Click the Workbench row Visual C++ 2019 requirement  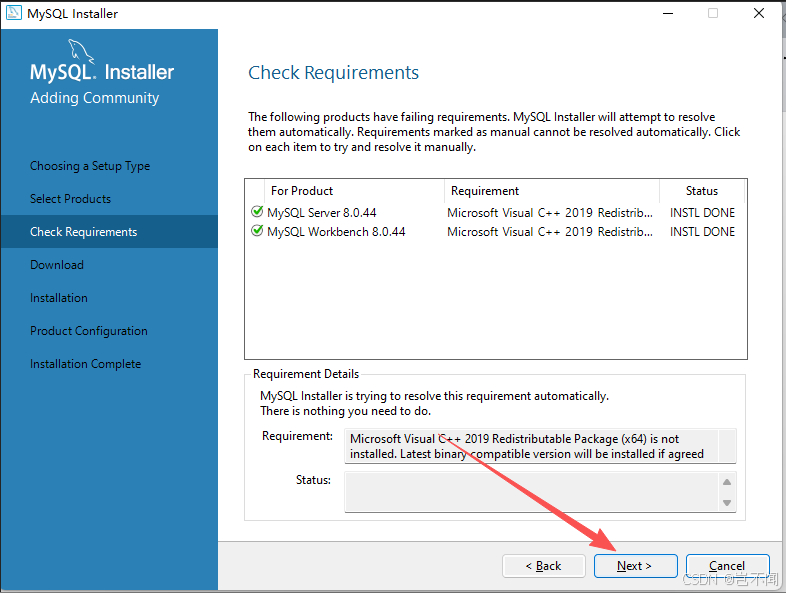[550, 232]
